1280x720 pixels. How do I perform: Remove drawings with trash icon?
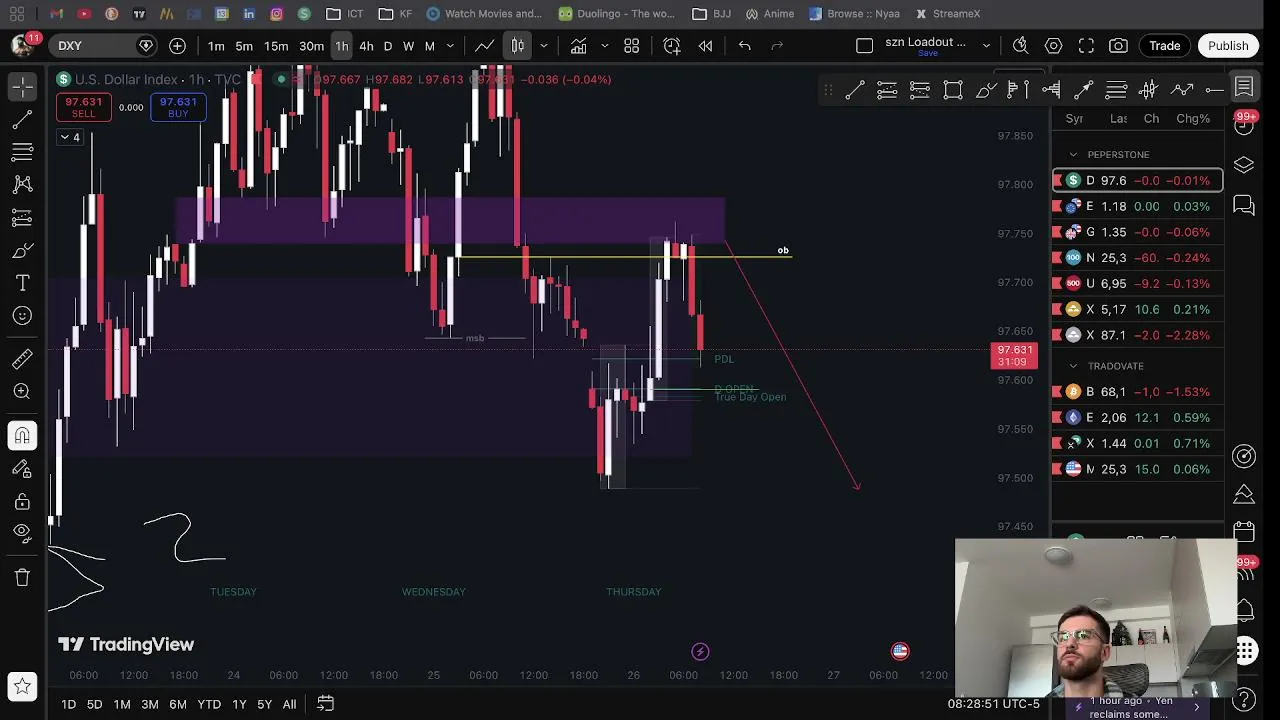coord(22,577)
